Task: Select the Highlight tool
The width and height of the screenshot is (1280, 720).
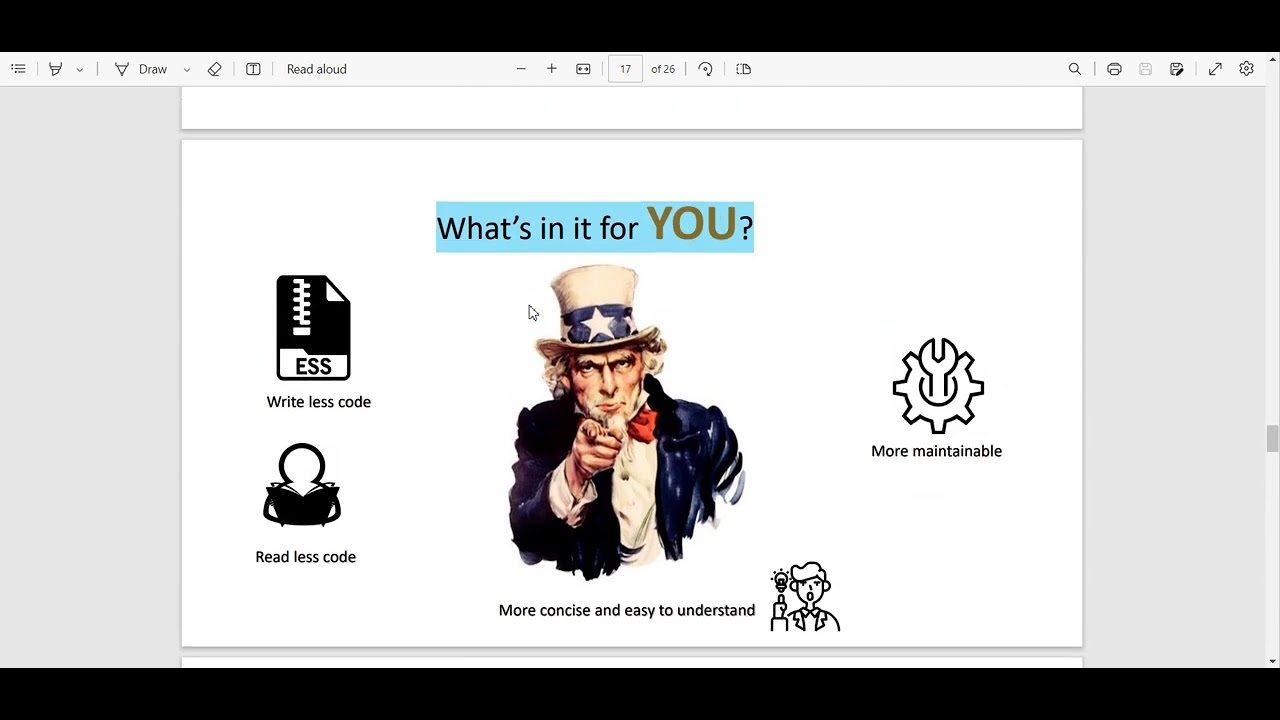Action: (x=56, y=69)
